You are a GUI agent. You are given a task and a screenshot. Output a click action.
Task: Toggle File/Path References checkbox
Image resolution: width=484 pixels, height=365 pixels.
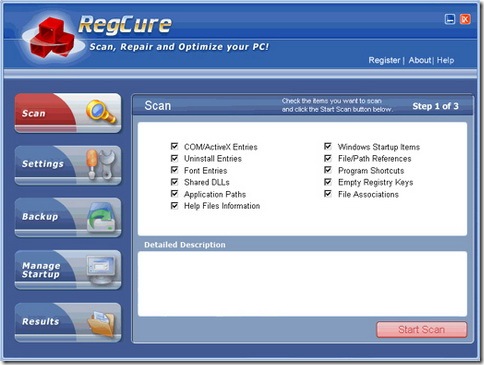(x=328, y=158)
